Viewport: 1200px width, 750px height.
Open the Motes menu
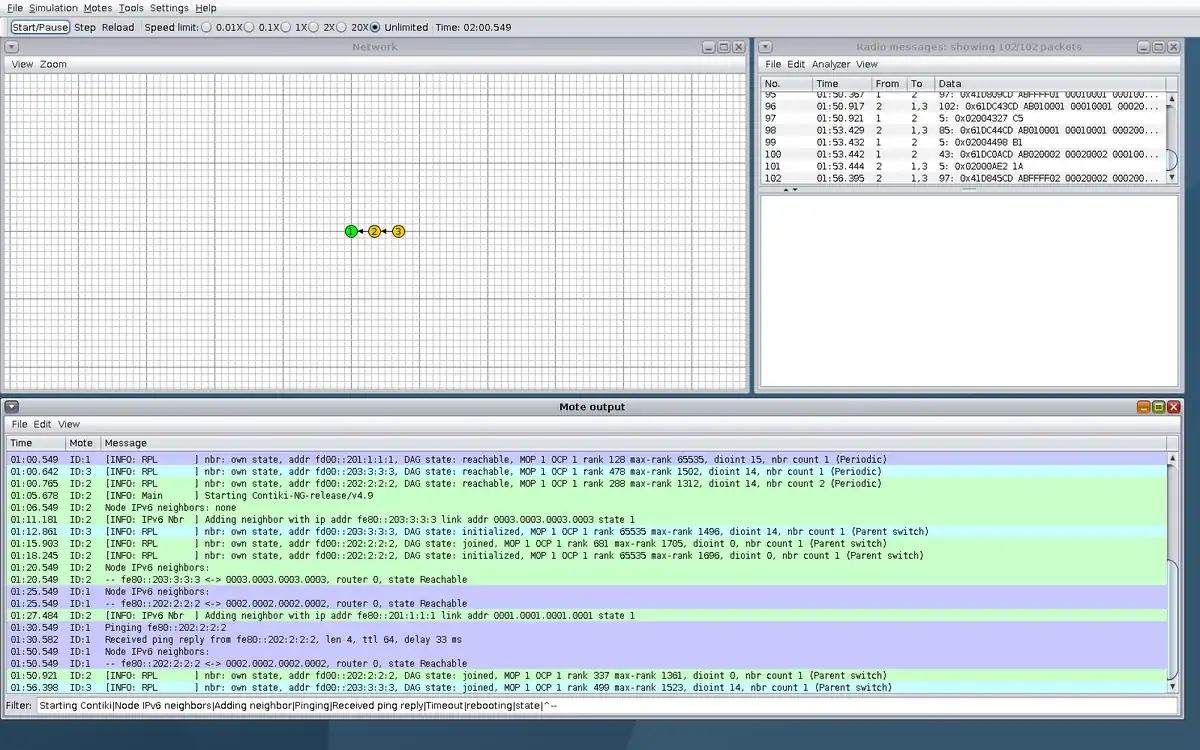click(98, 7)
